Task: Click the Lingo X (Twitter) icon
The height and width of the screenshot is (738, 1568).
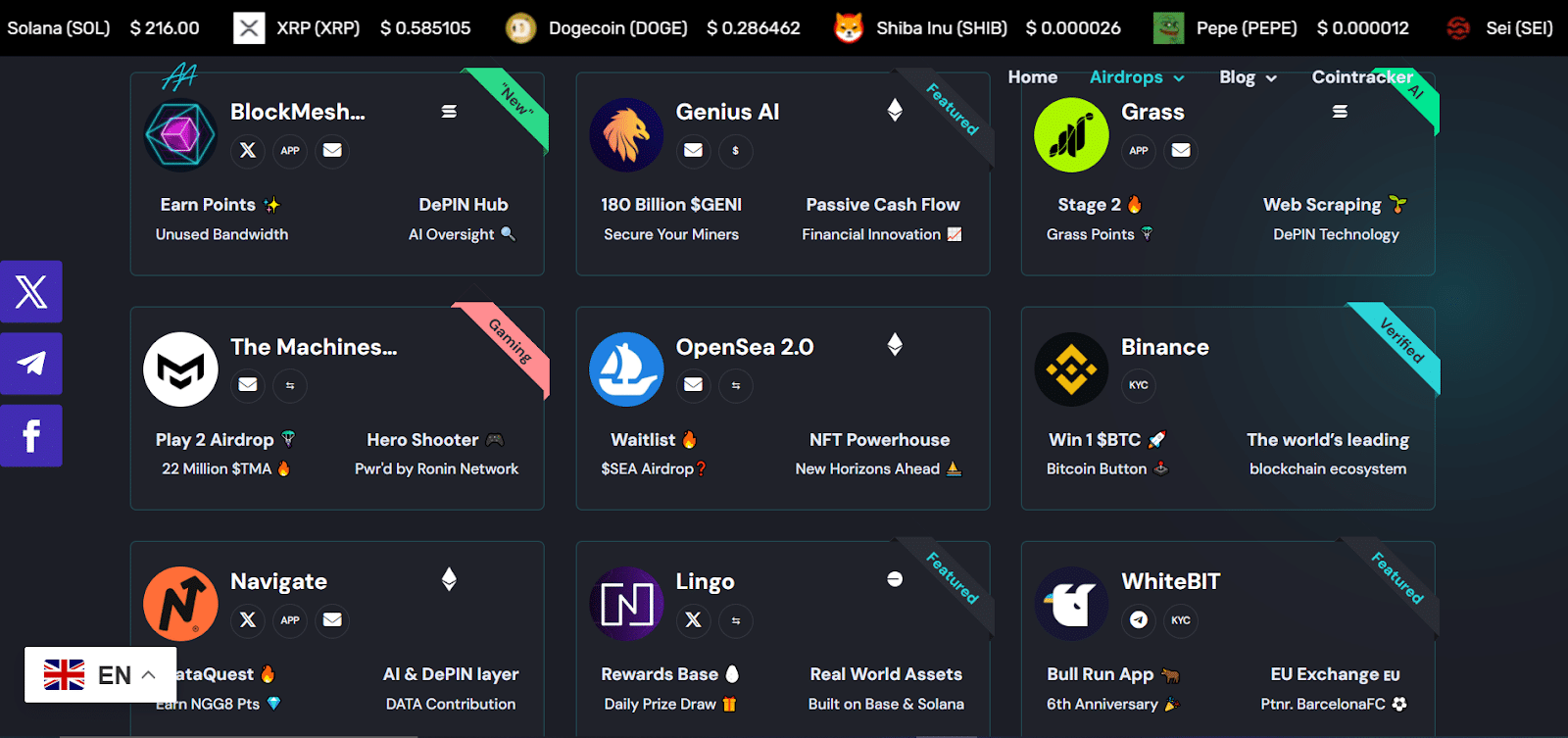Action: click(693, 619)
